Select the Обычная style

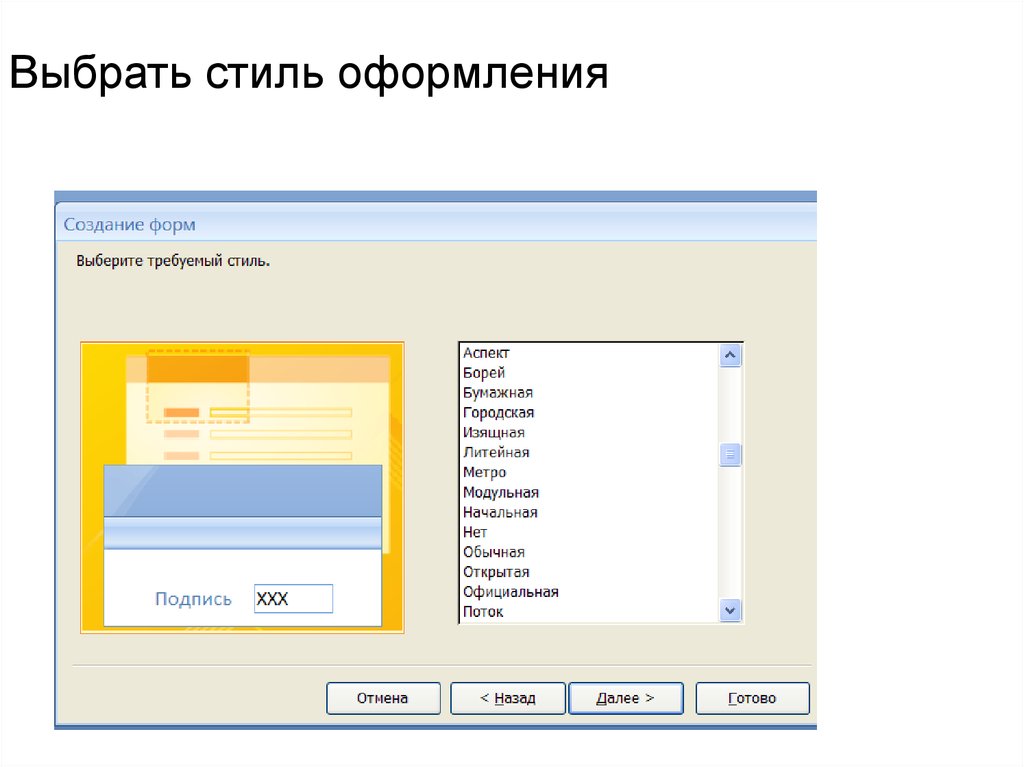pos(493,552)
